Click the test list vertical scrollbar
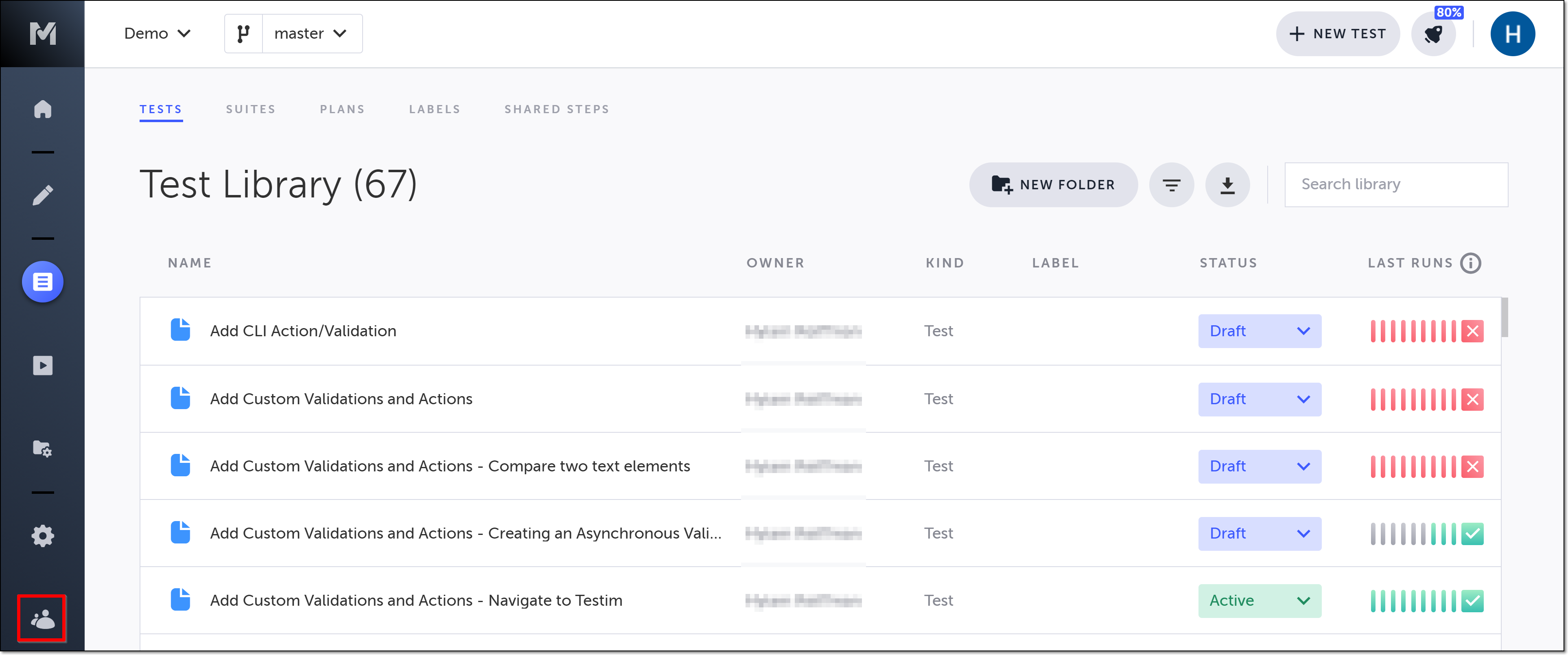1568x655 pixels. click(1504, 317)
